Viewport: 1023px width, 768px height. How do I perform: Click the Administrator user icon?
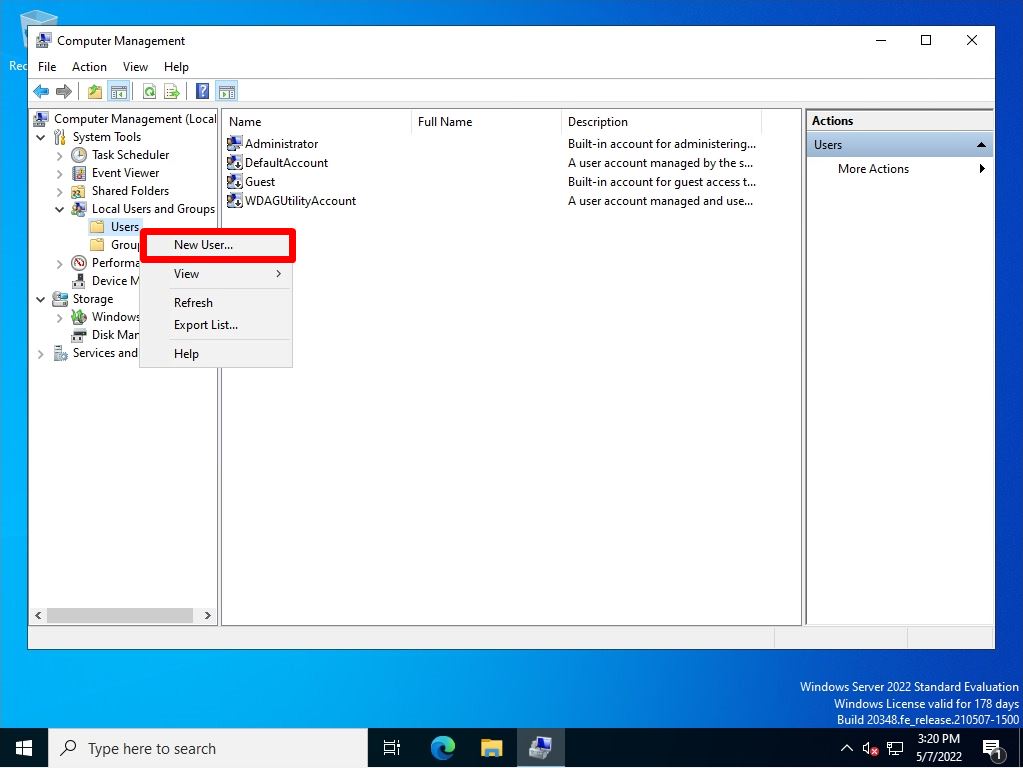pos(234,144)
